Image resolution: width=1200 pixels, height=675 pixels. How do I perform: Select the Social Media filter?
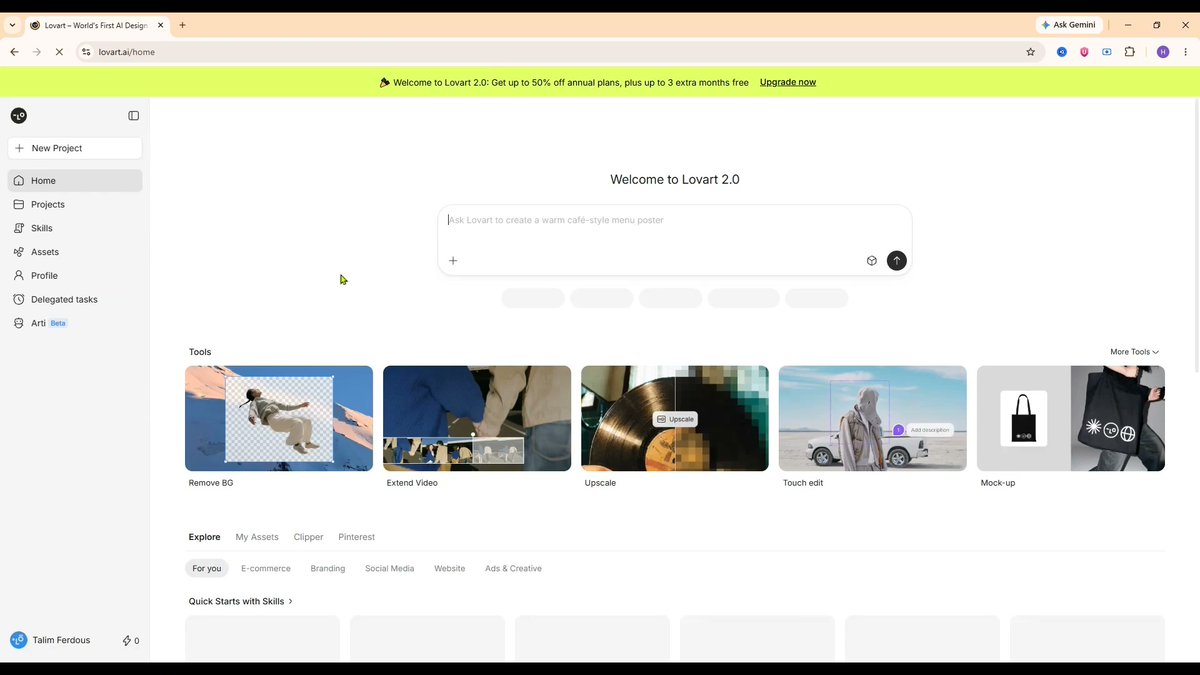coord(389,568)
